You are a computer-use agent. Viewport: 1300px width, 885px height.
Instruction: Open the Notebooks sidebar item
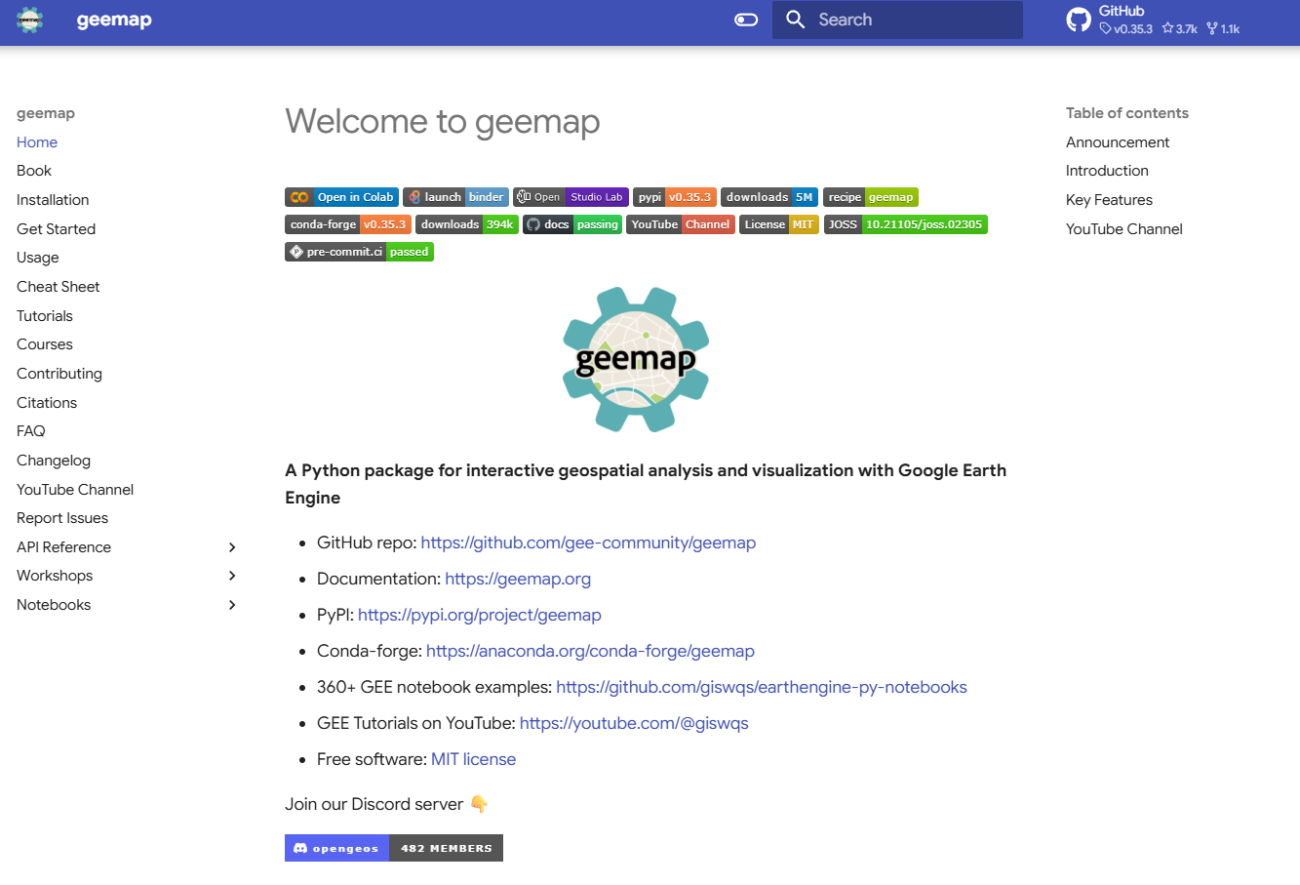click(x=54, y=605)
